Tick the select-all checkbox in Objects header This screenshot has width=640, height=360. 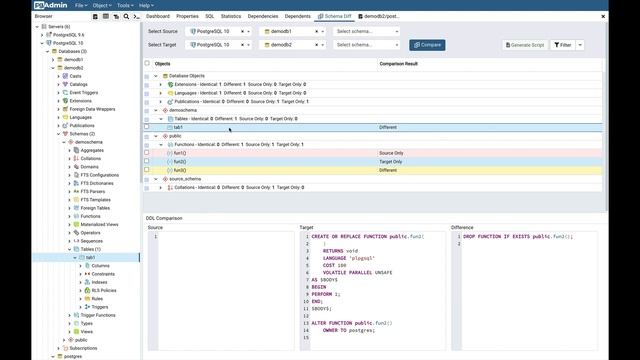pyautogui.click(x=147, y=63)
